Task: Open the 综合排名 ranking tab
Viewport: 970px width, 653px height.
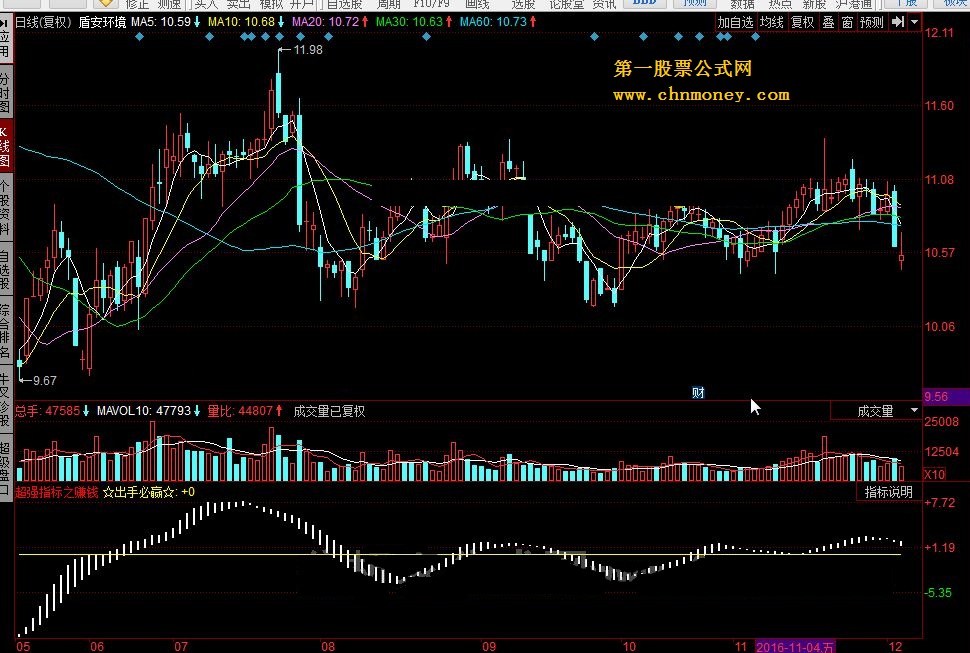Action: [x=5, y=330]
